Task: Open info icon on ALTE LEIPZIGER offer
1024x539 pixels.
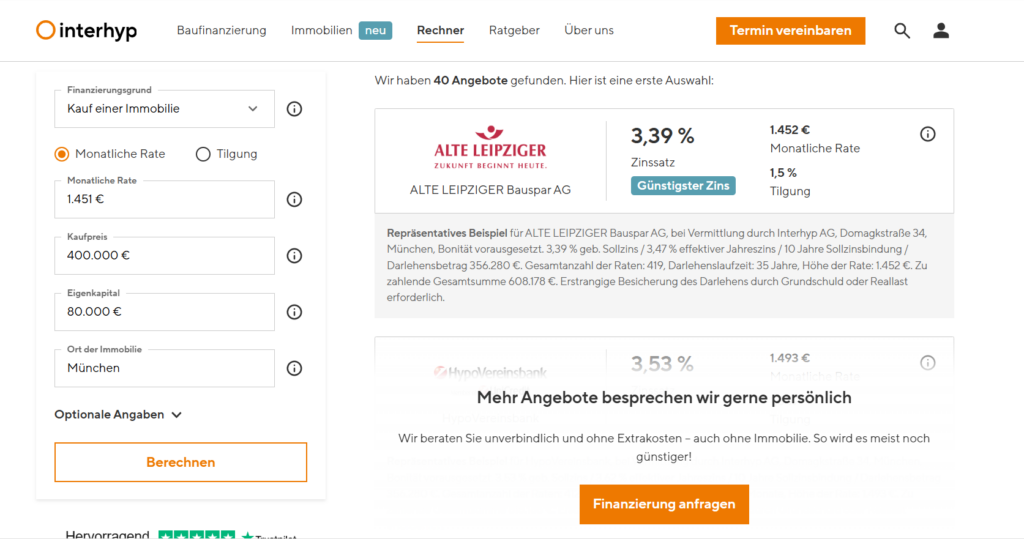Action: pyautogui.click(x=927, y=134)
